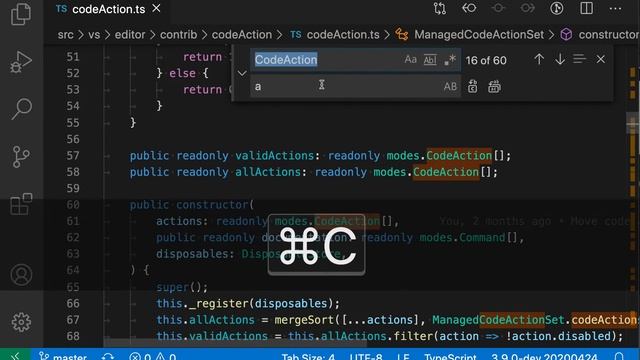Go to previous match arrow
Viewport: 640px width, 360px height.
(539, 60)
